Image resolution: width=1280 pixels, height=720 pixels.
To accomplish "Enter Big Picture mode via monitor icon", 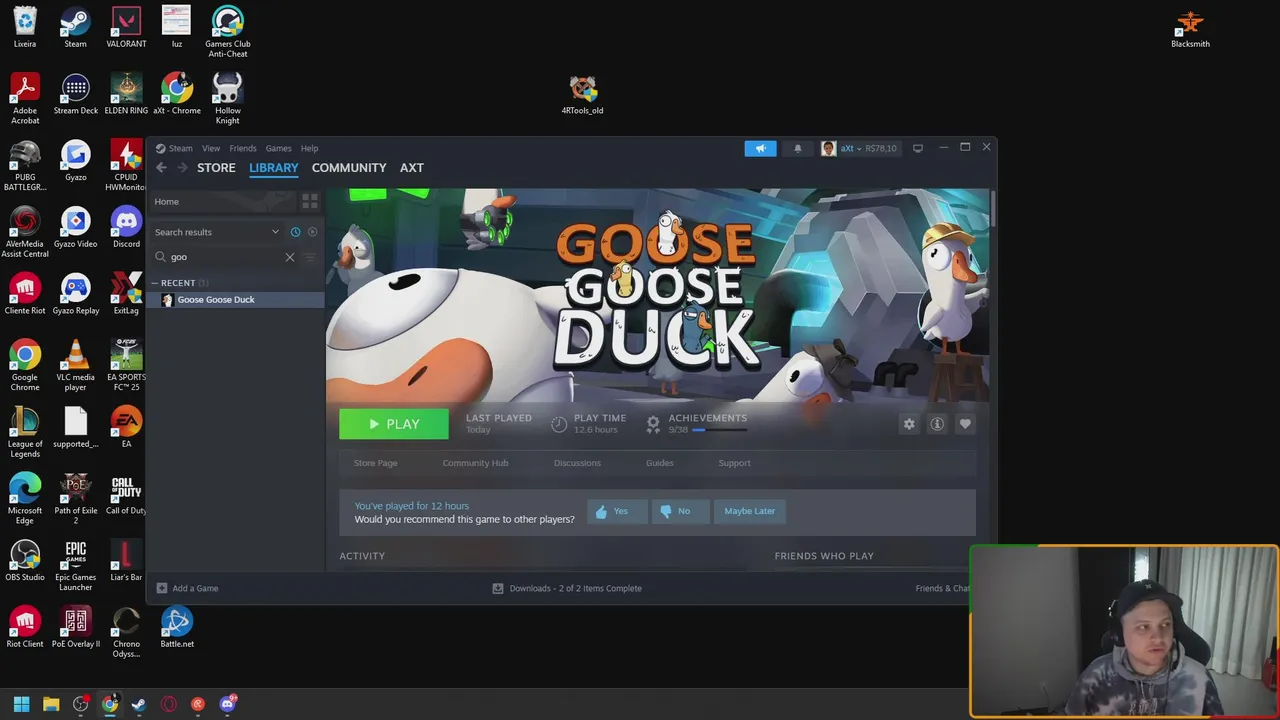I will coord(918,148).
